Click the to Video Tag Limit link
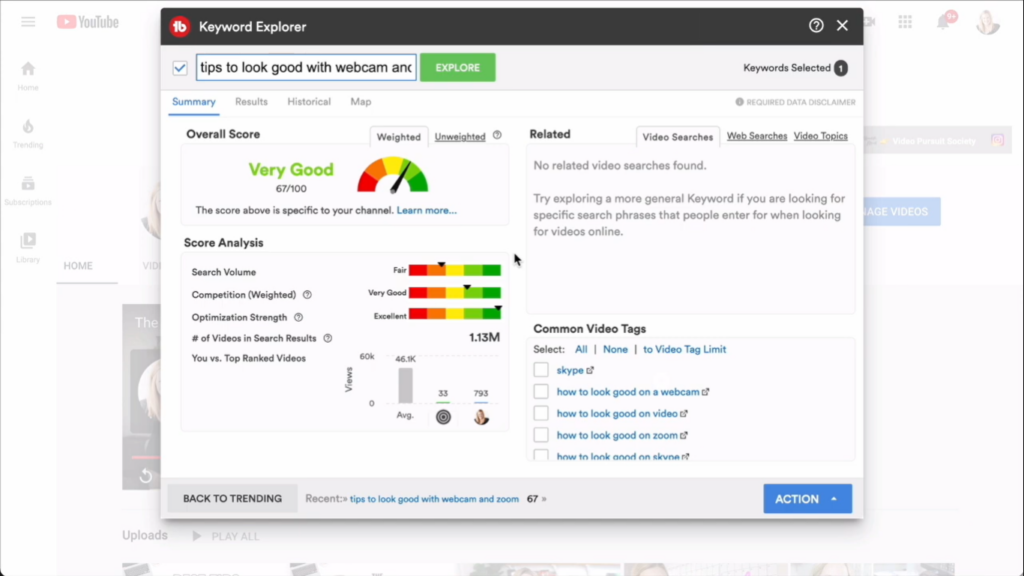Viewport: 1024px width, 576px height. pos(684,349)
